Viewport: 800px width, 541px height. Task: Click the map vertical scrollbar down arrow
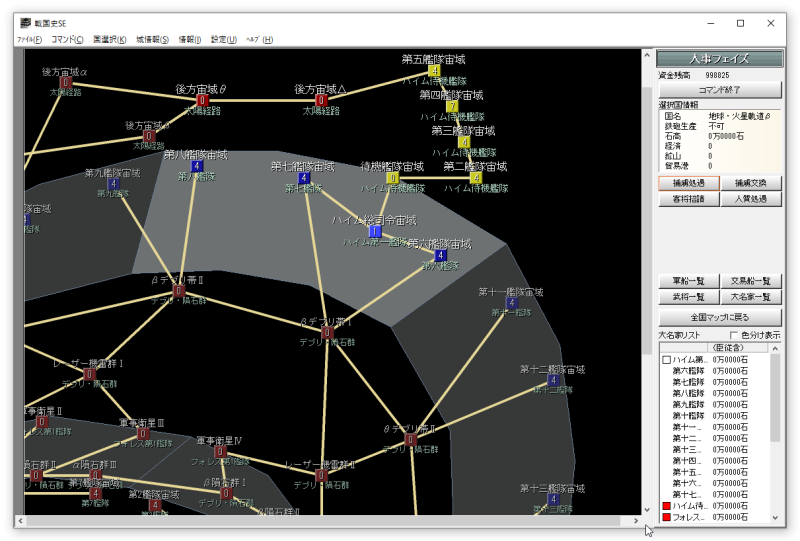click(647, 509)
